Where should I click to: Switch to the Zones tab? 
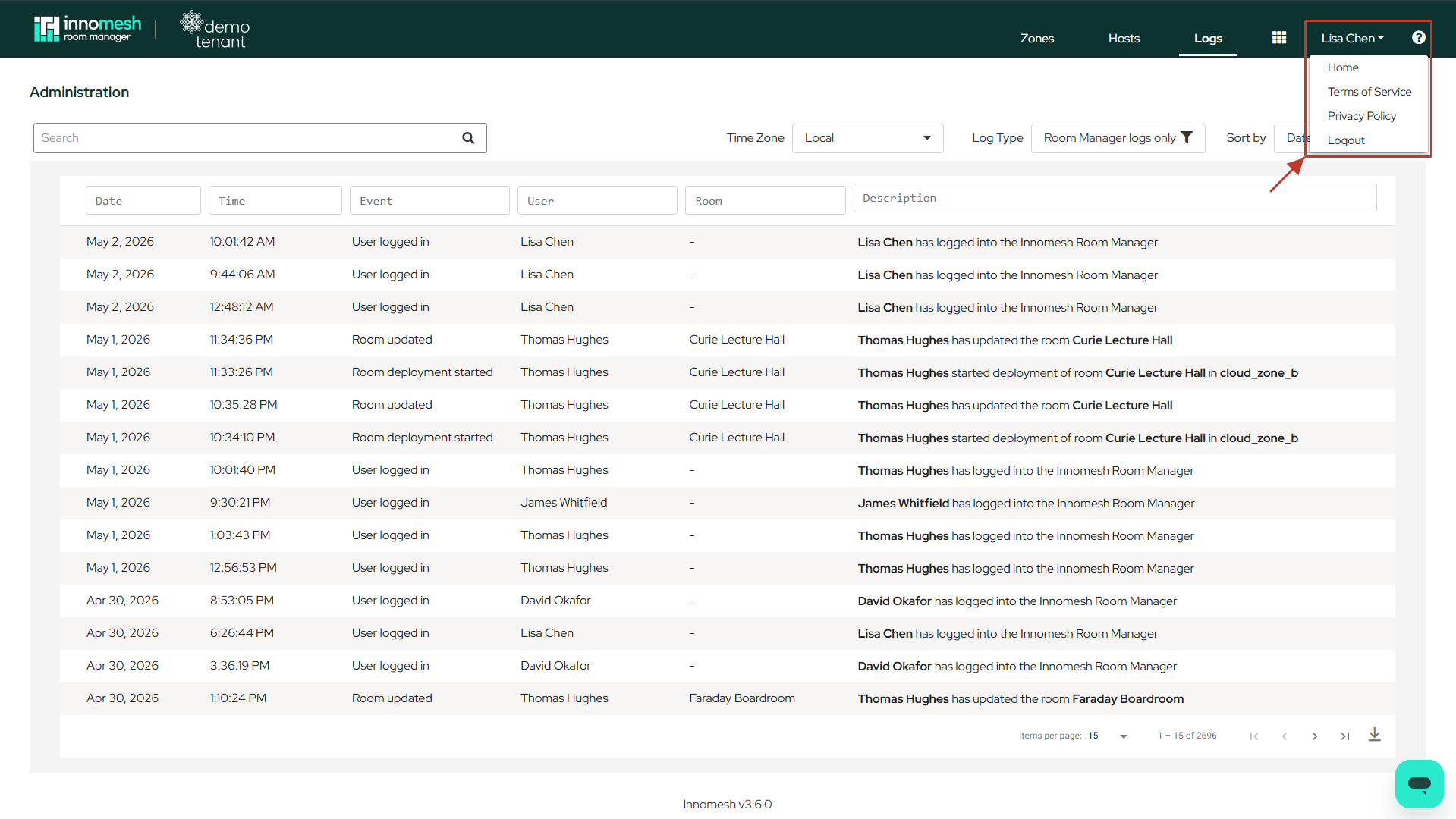(x=1036, y=38)
